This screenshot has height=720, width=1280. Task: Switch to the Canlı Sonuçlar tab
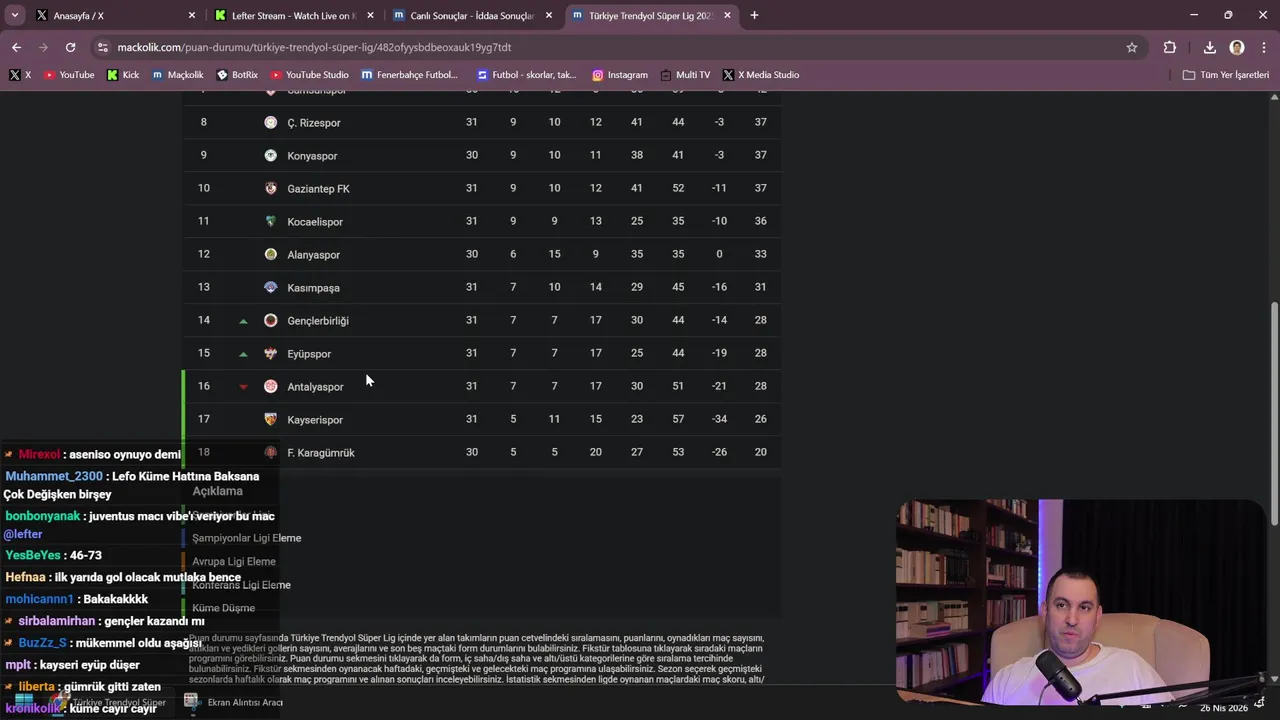[x=473, y=16]
